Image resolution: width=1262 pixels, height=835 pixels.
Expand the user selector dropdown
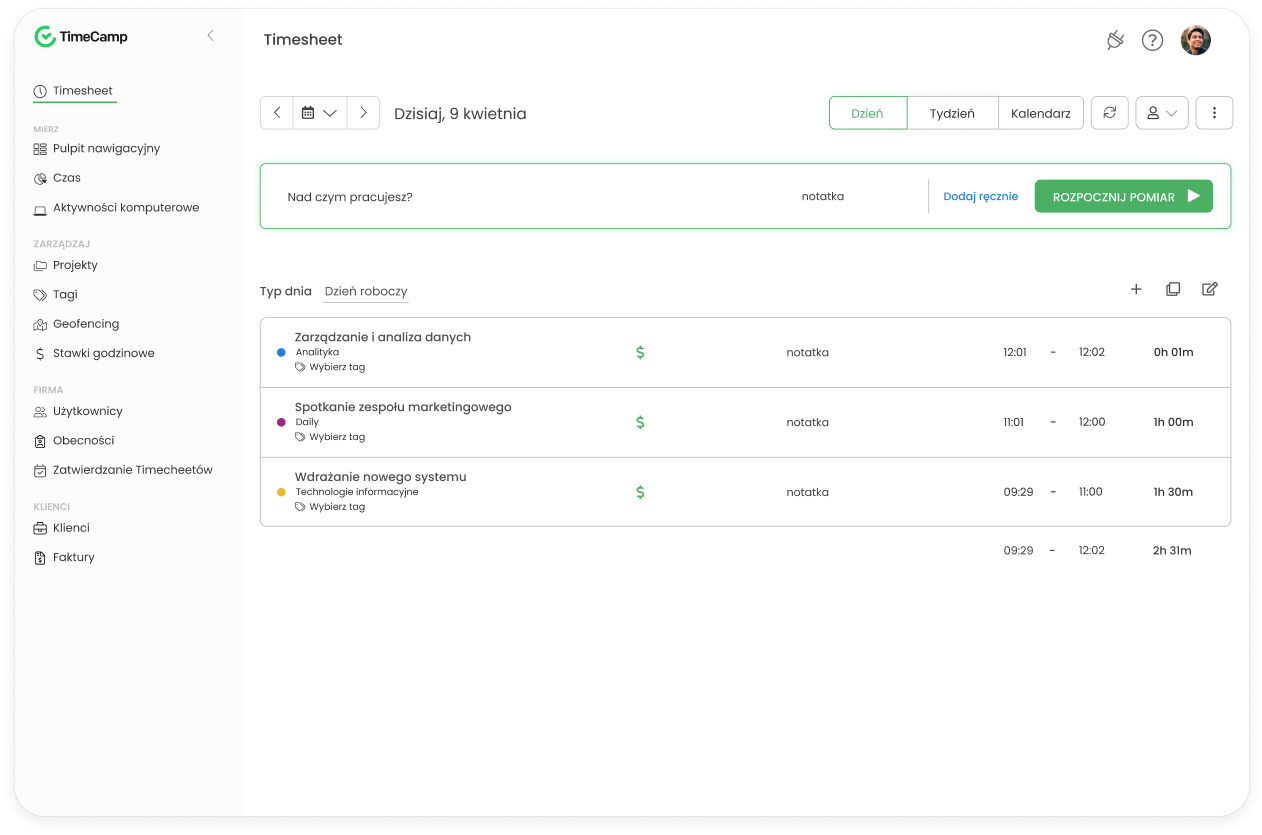tap(1161, 113)
